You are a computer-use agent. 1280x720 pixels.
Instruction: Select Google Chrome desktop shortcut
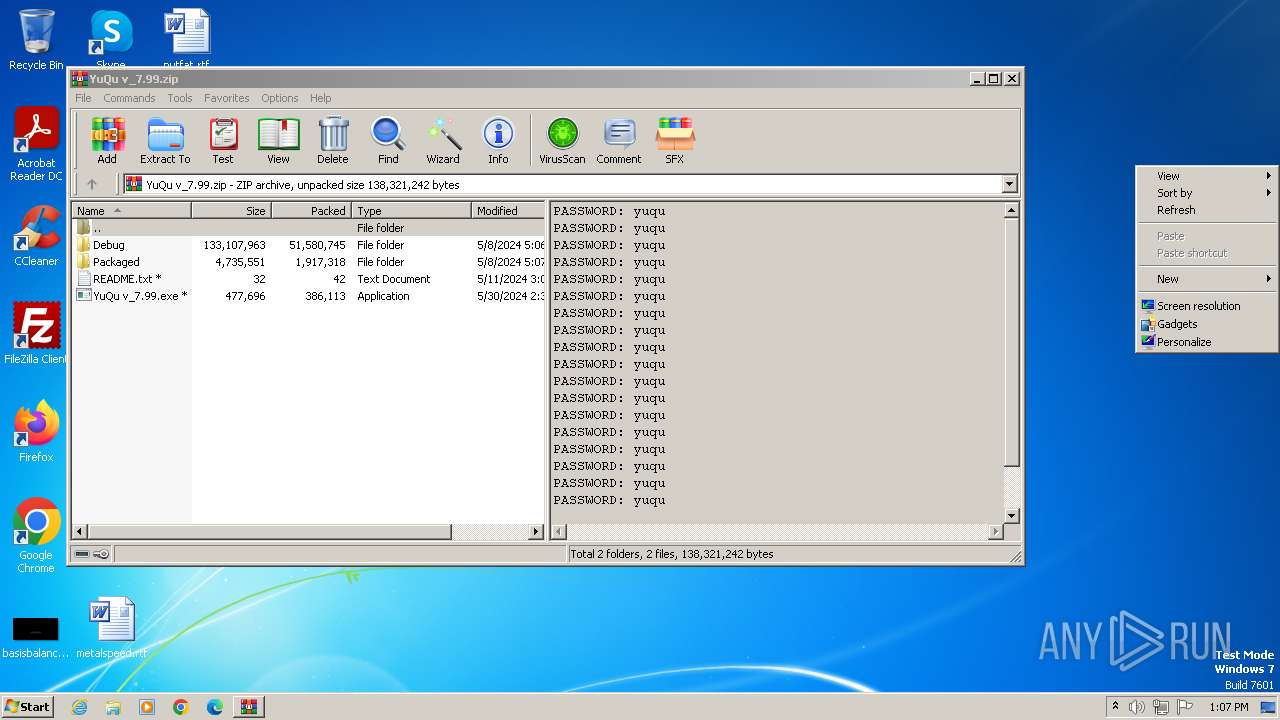coord(36,536)
